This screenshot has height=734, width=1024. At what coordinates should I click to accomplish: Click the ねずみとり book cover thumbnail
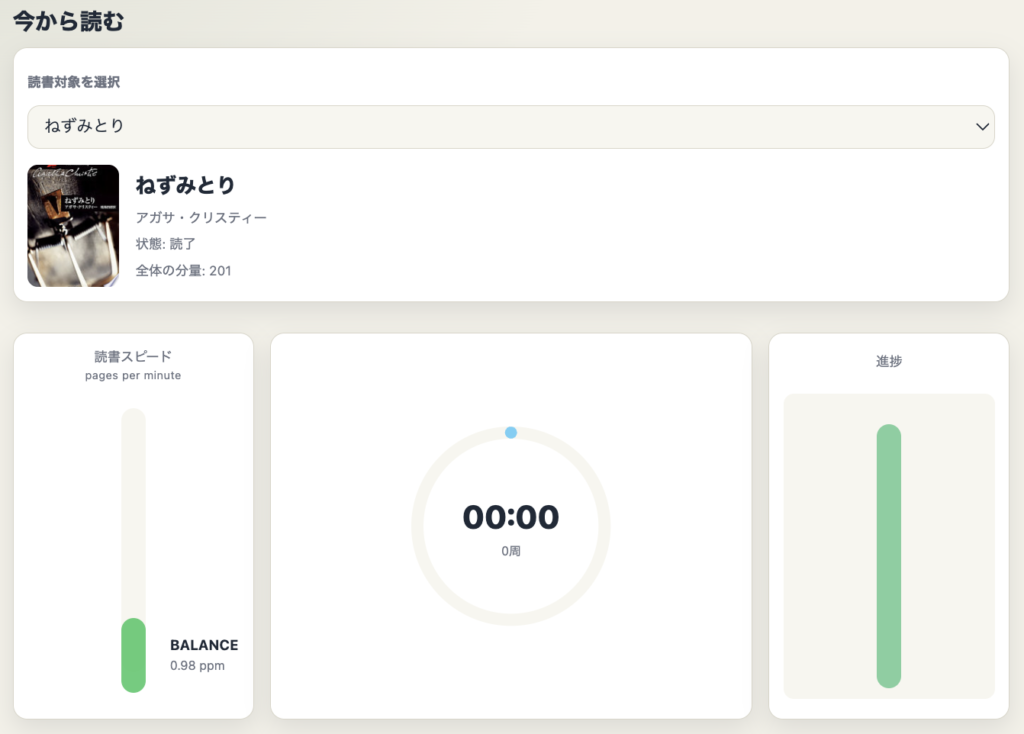(73, 226)
